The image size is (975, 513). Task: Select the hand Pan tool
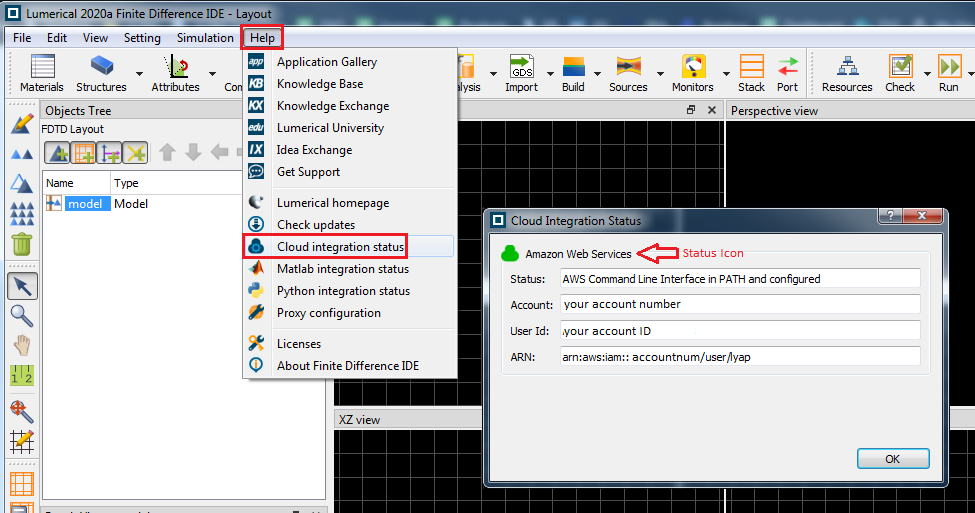point(22,345)
